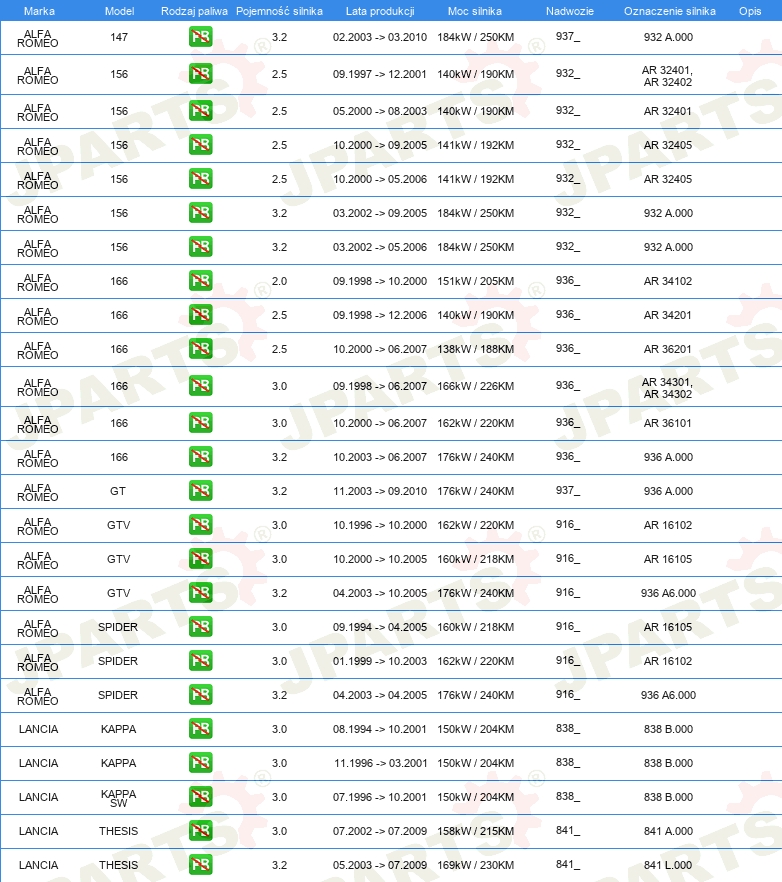Screen dimensions: 782x882
Task: Click the power value 166kW / 226KM
Action: [475, 386]
